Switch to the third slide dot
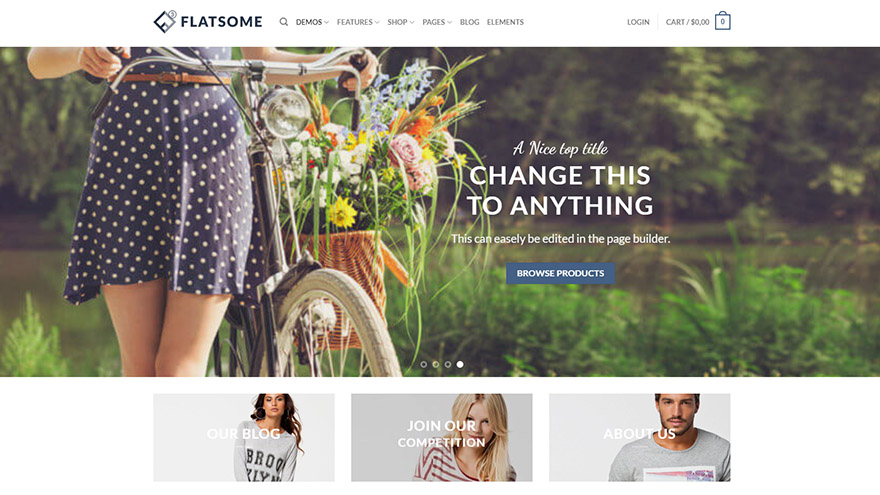 [x=448, y=364]
